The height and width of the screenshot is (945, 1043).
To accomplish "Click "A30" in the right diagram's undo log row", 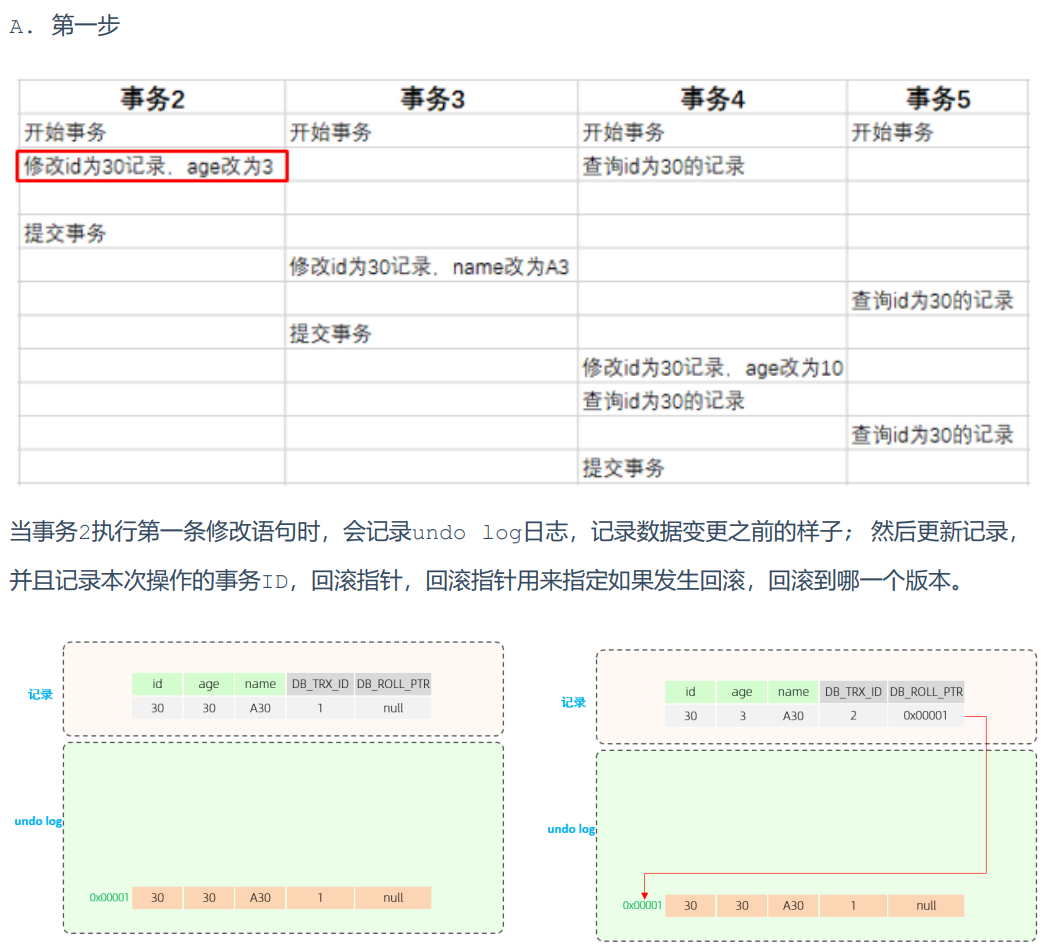I will (x=793, y=905).
